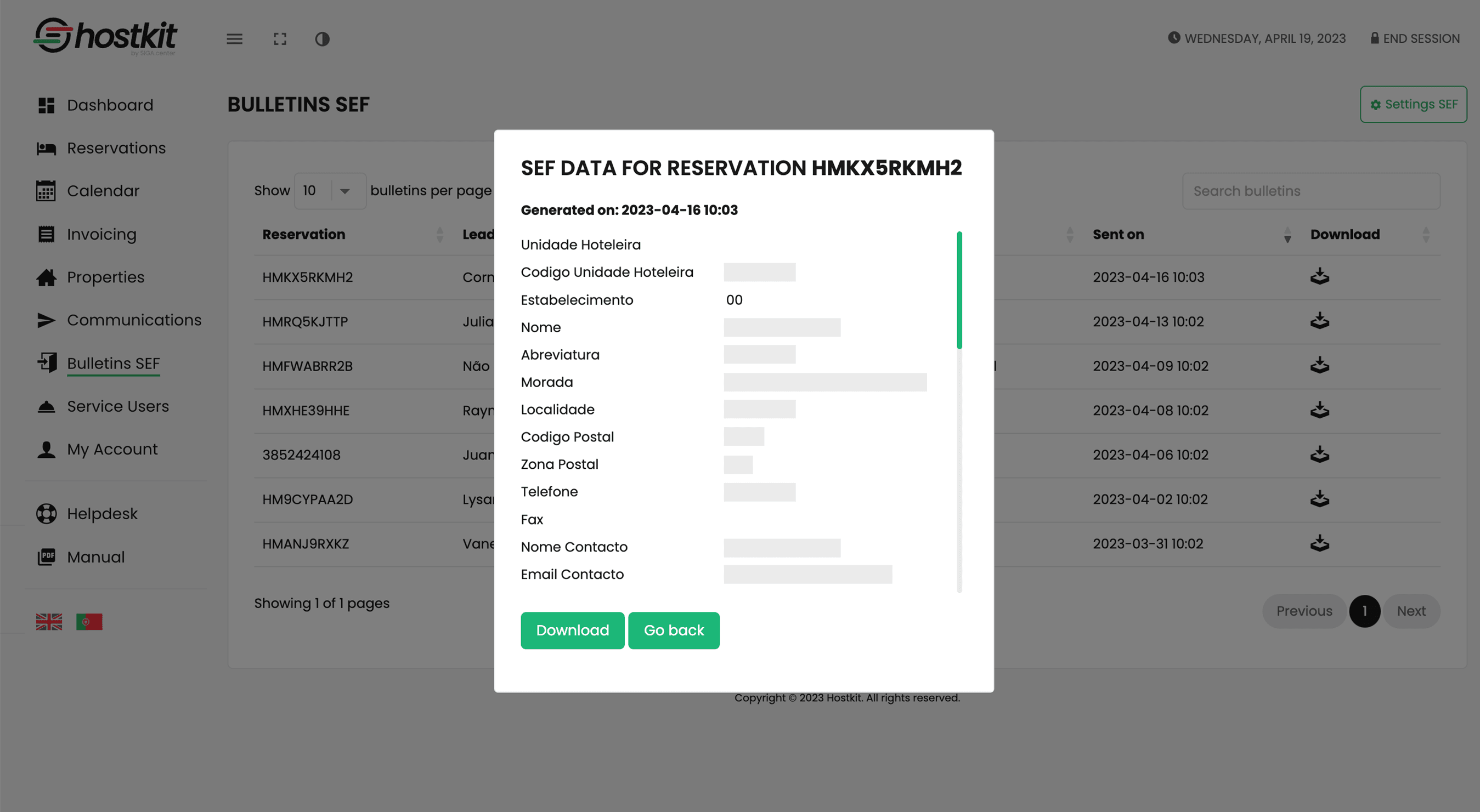
Task: Open My Account via the person icon
Action: tap(46, 449)
